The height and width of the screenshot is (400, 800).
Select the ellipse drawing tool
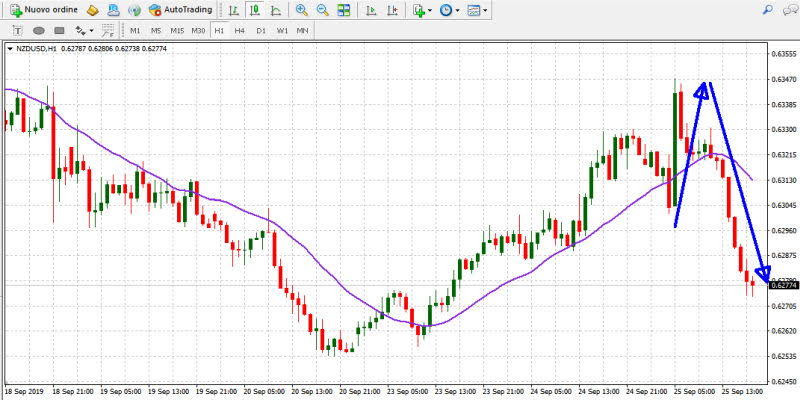tap(40, 31)
